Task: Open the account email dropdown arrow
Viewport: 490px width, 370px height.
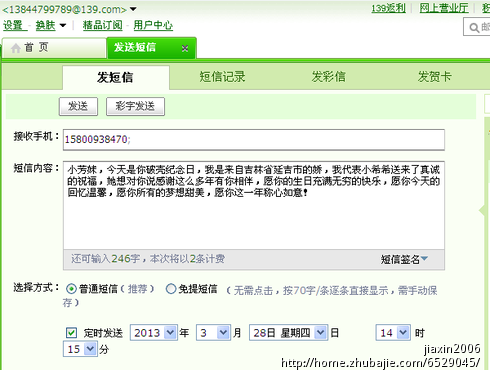Action: click(133, 9)
